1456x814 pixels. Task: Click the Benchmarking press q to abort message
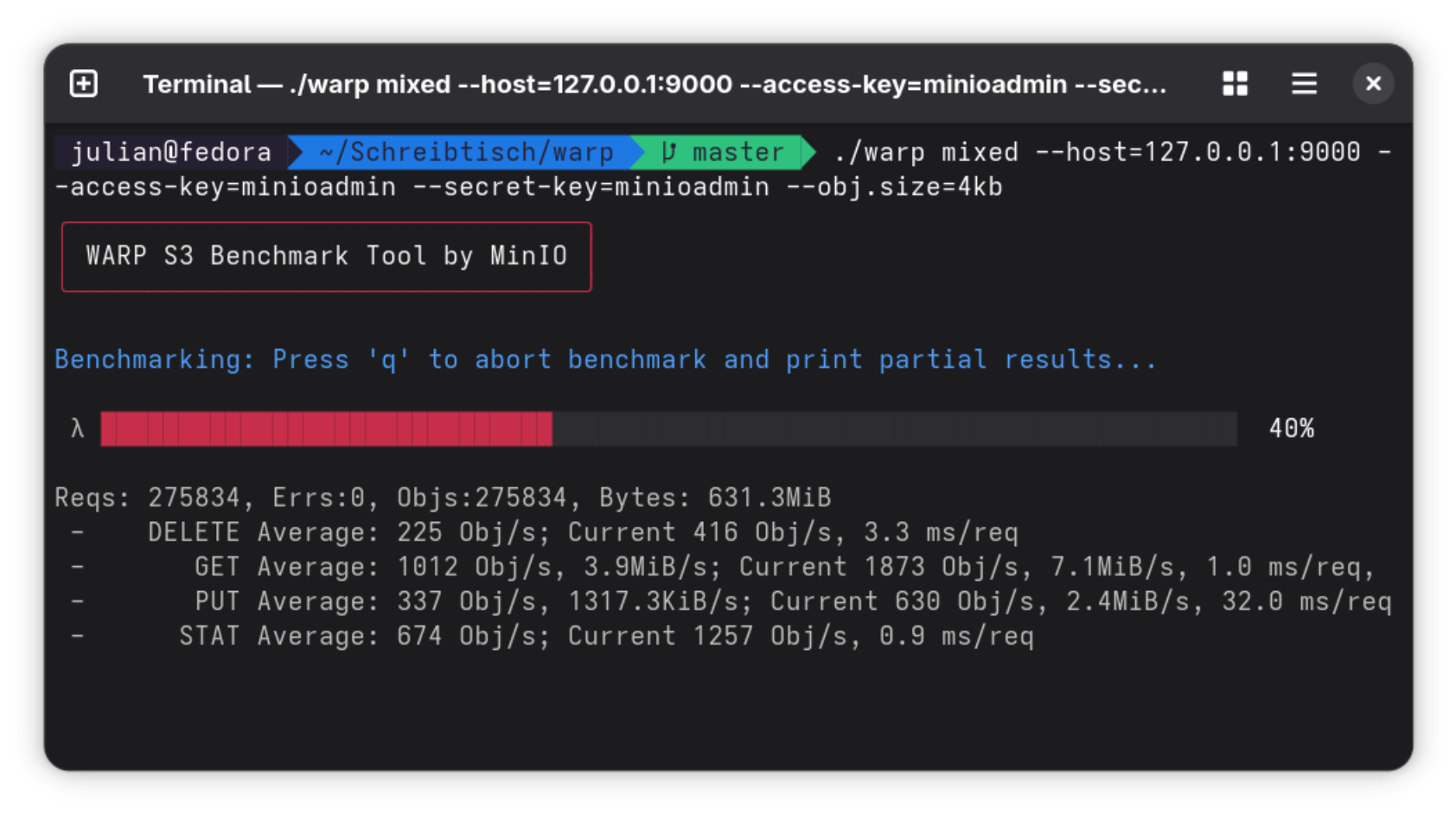point(605,359)
